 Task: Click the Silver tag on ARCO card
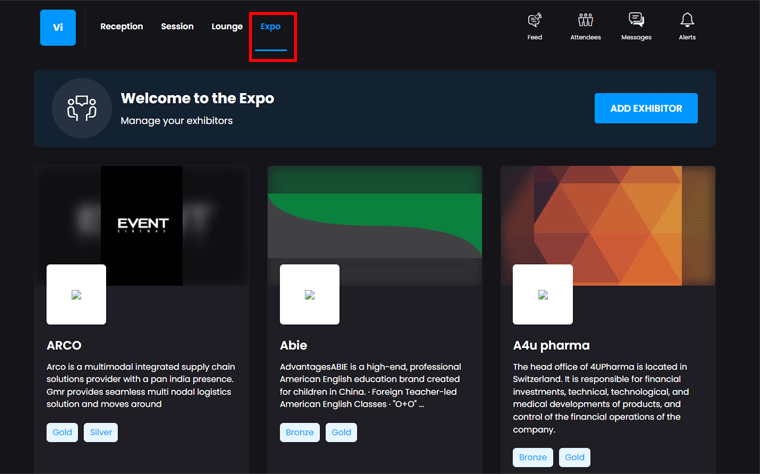(x=101, y=432)
